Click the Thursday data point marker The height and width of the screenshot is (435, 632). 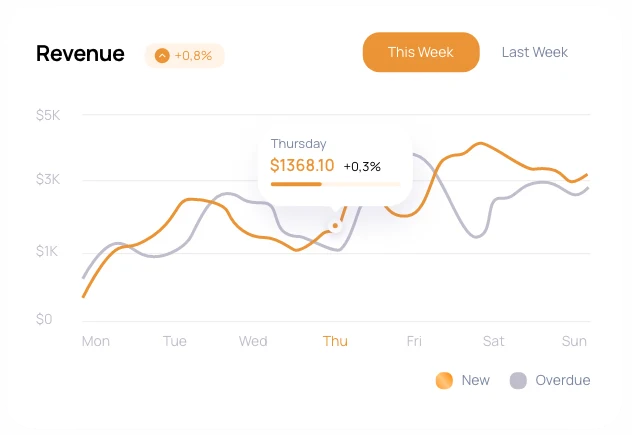click(335, 226)
